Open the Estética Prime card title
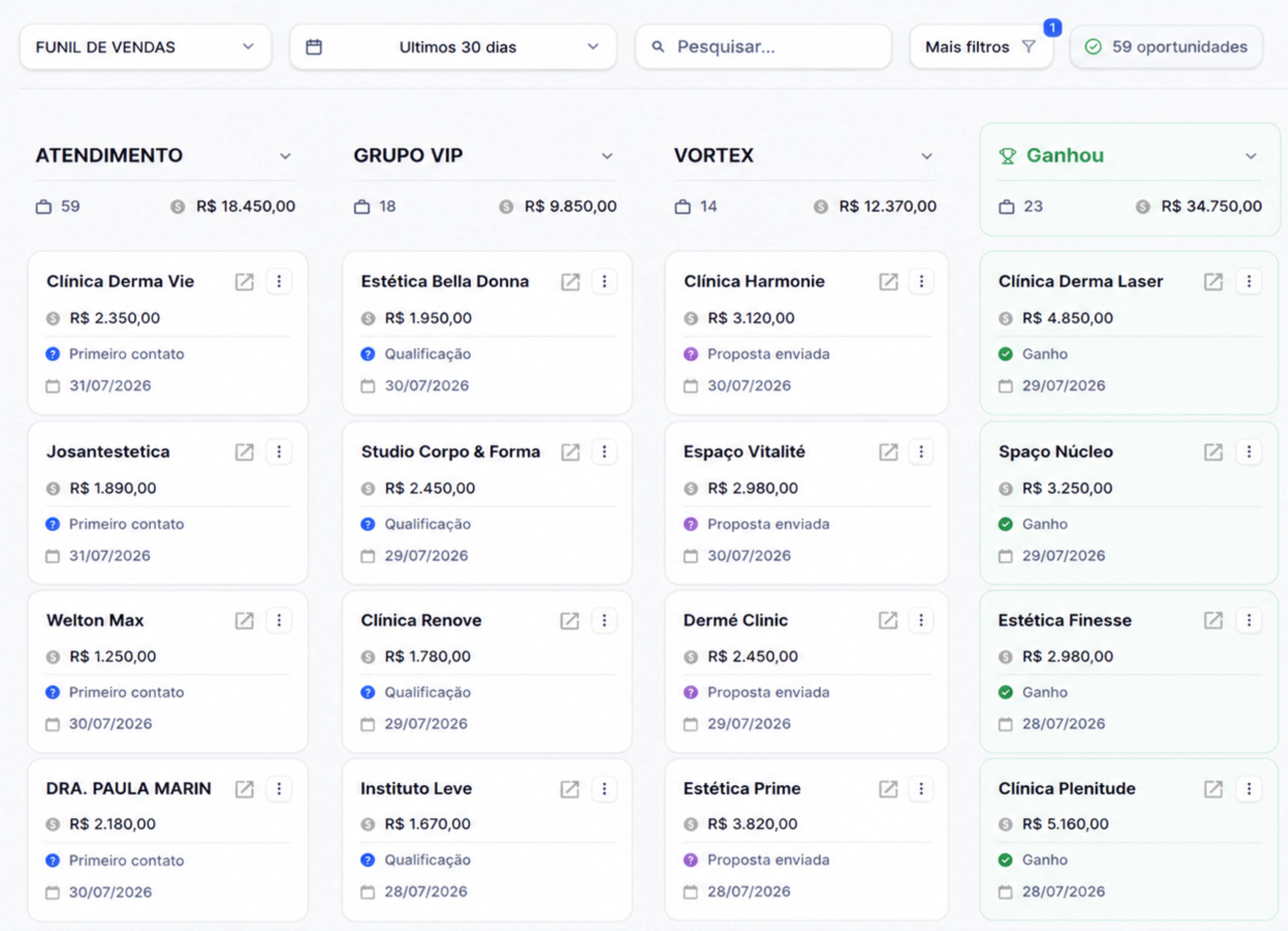Viewport: 1288px width, 931px height. [742, 789]
